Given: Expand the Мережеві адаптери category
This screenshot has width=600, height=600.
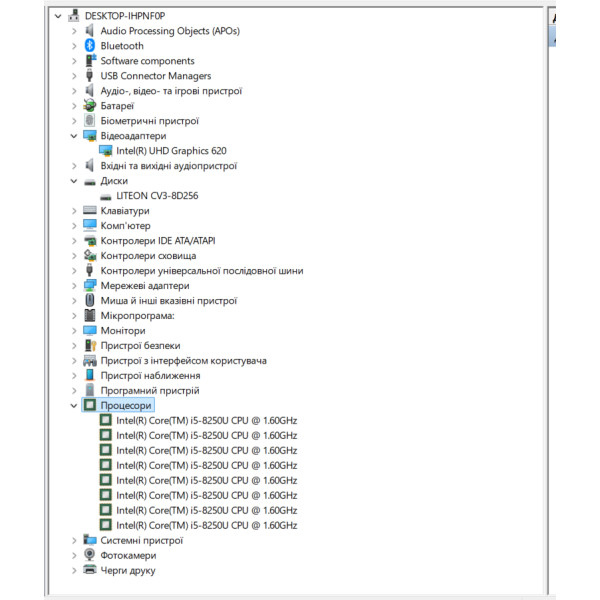Looking at the screenshot, I should click(74, 286).
